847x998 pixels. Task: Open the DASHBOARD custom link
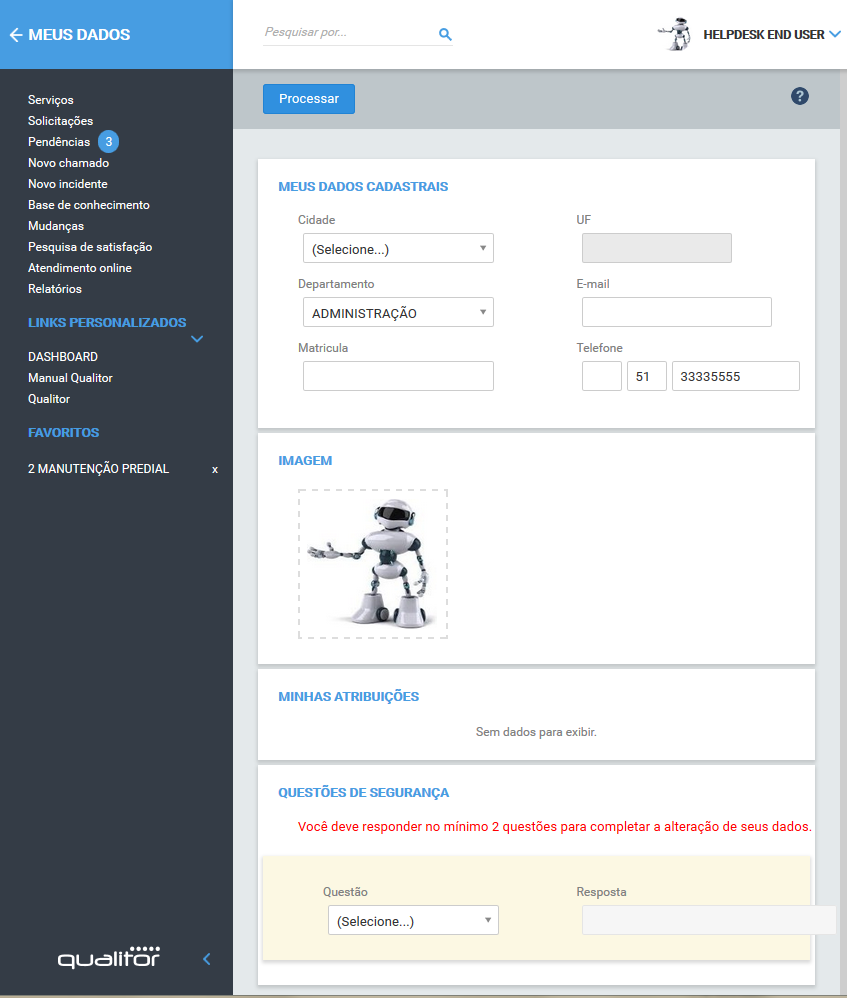tap(62, 357)
